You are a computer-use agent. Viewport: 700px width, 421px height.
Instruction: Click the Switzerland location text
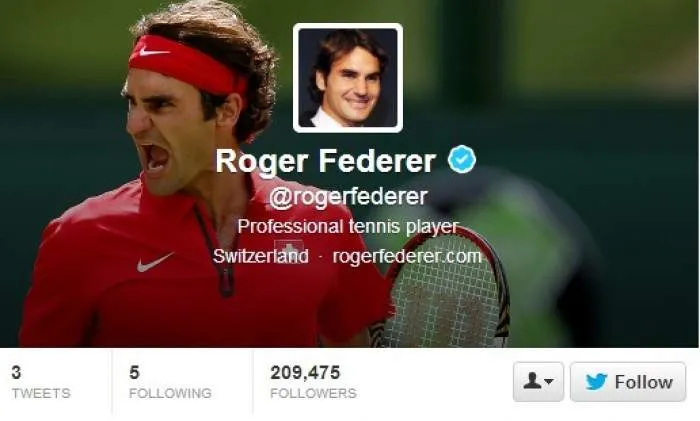pyautogui.click(x=260, y=256)
